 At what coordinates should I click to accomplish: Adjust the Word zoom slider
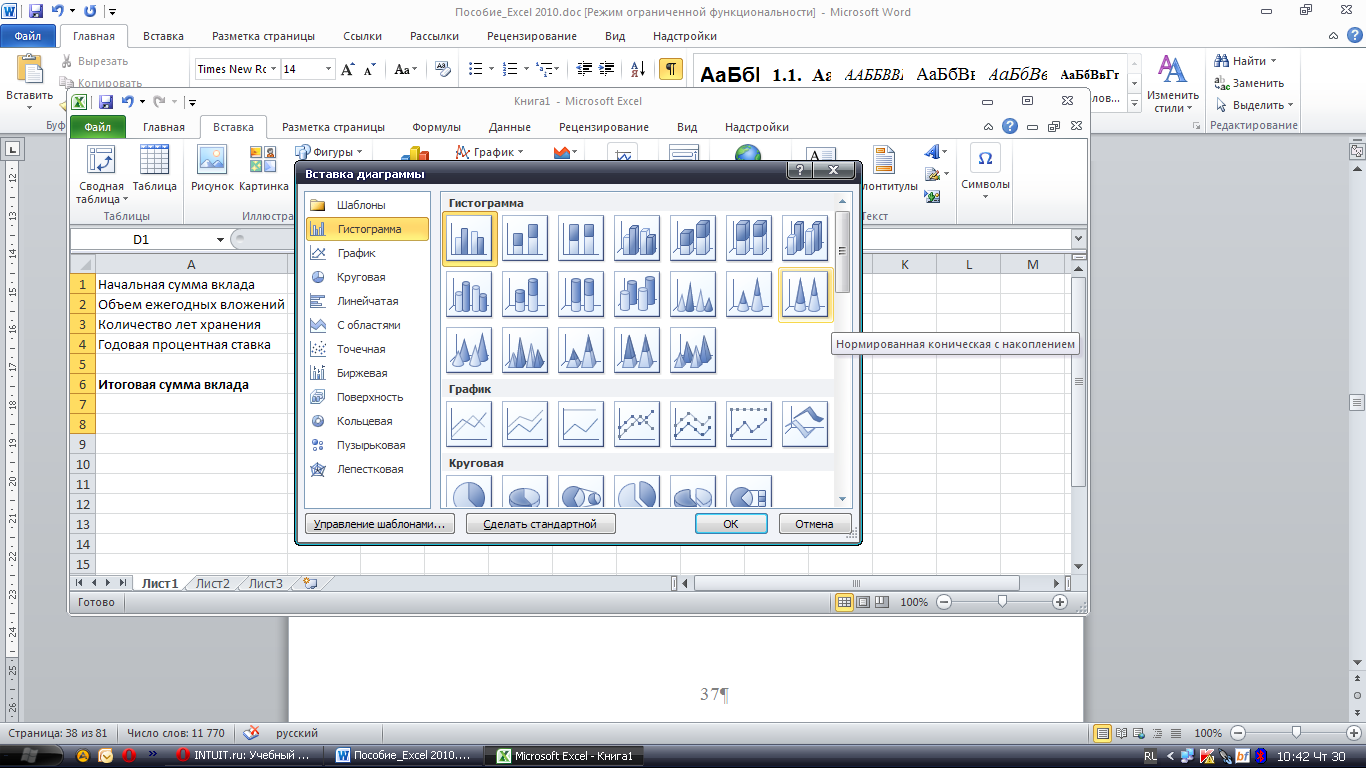coord(1296,733)
